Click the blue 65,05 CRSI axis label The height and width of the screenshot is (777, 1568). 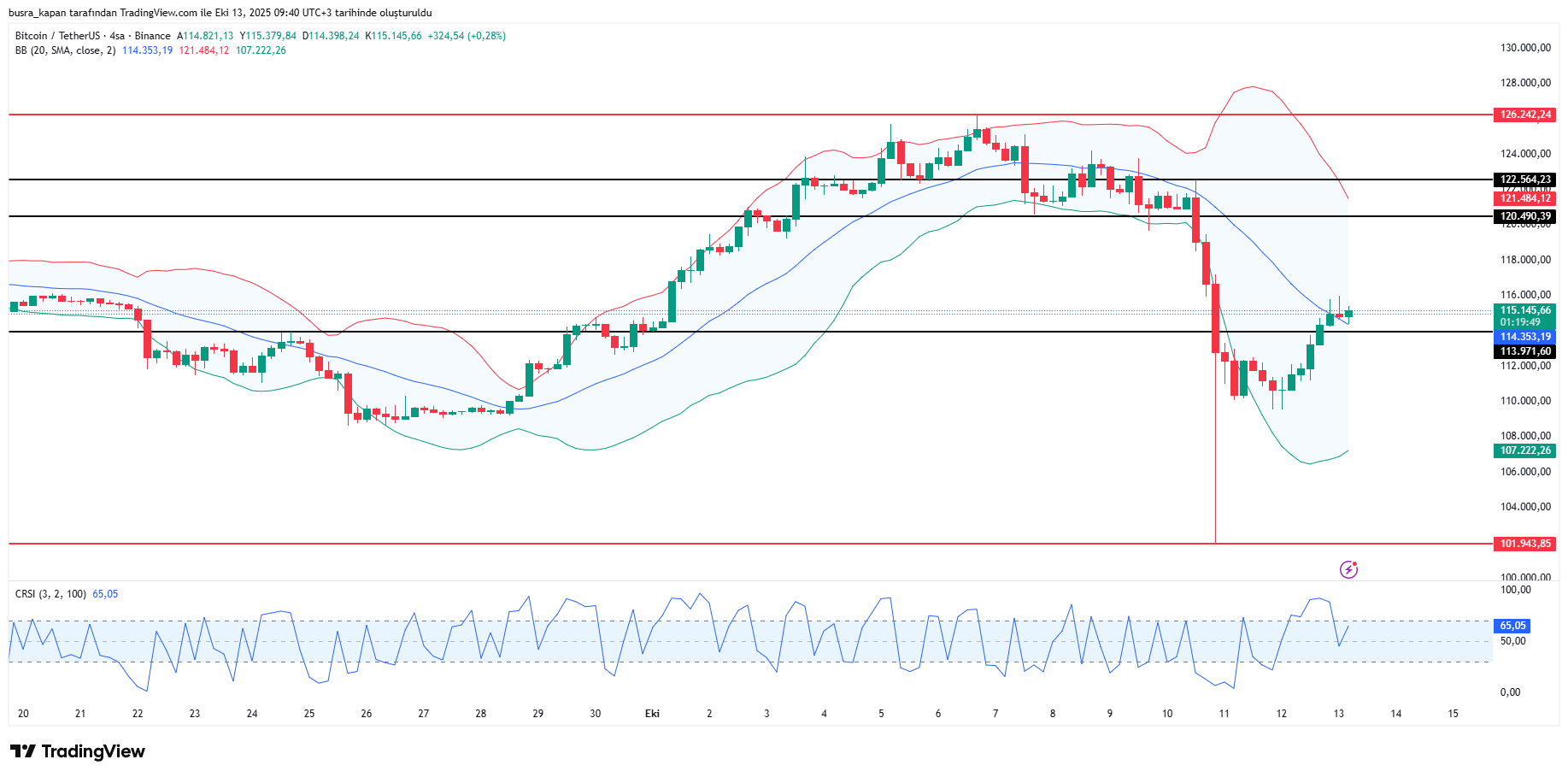(x=1512, y=626)
